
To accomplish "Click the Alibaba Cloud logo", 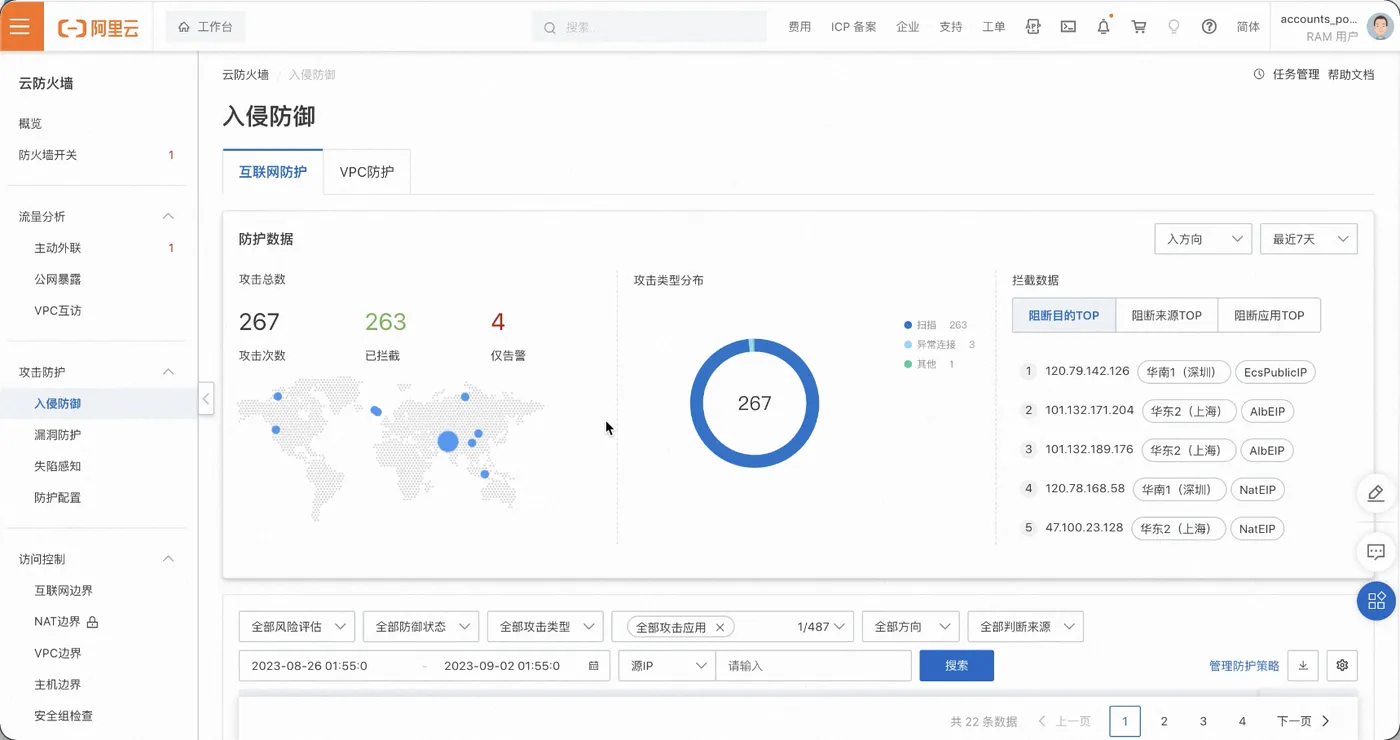I will [x=98, y=28].
